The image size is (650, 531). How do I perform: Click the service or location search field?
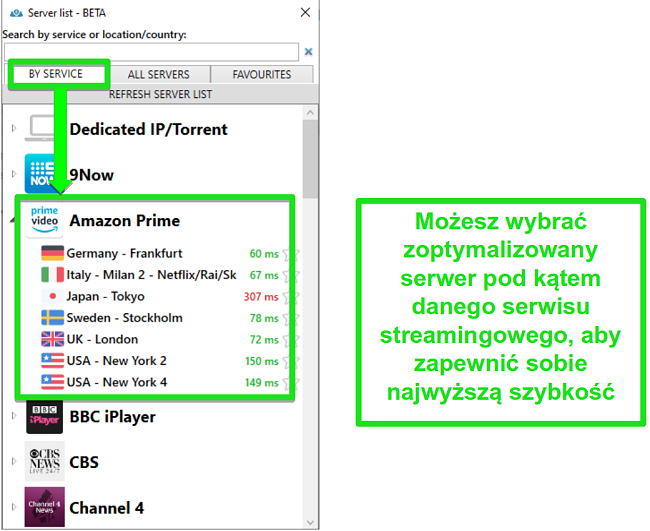151,51
